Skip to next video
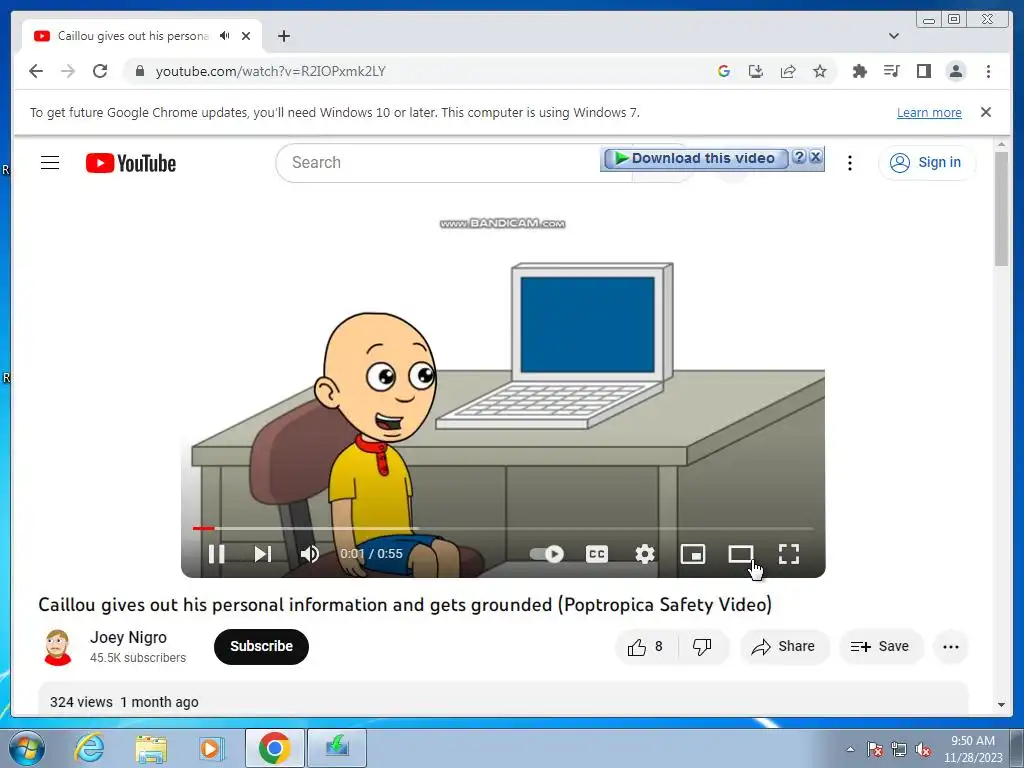The width and height of the screenshot is (1024, 768). [263, 554]
